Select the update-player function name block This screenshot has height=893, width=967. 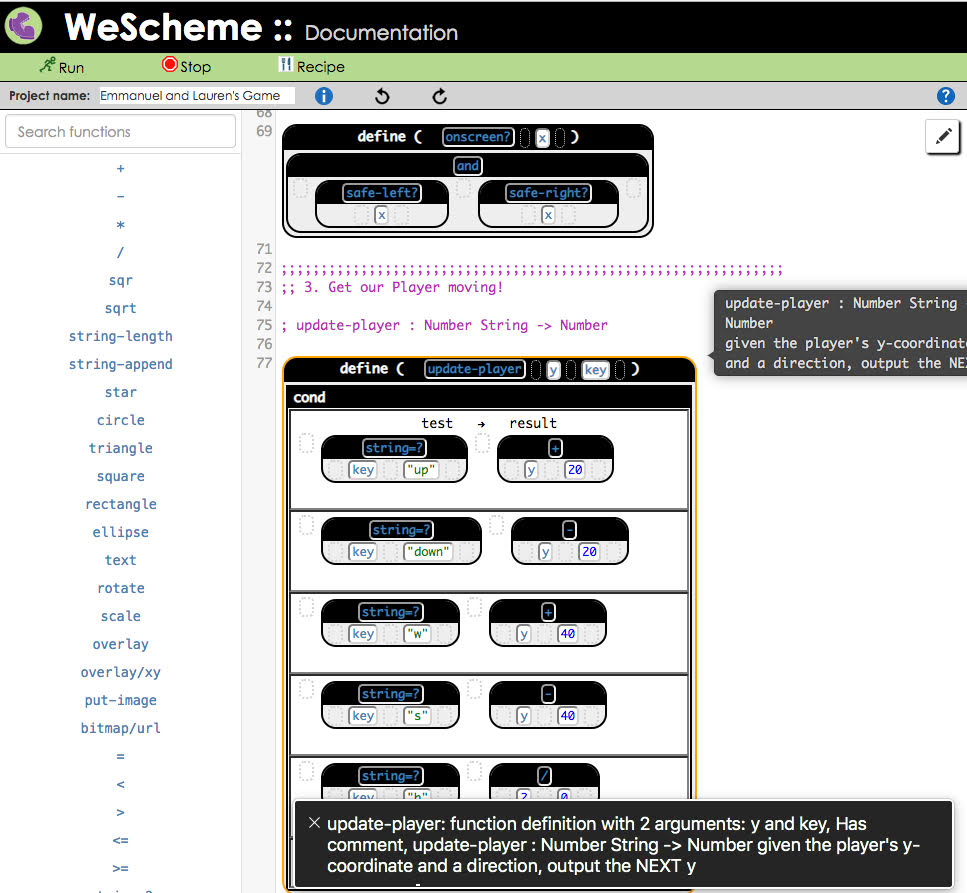[474, 369]
